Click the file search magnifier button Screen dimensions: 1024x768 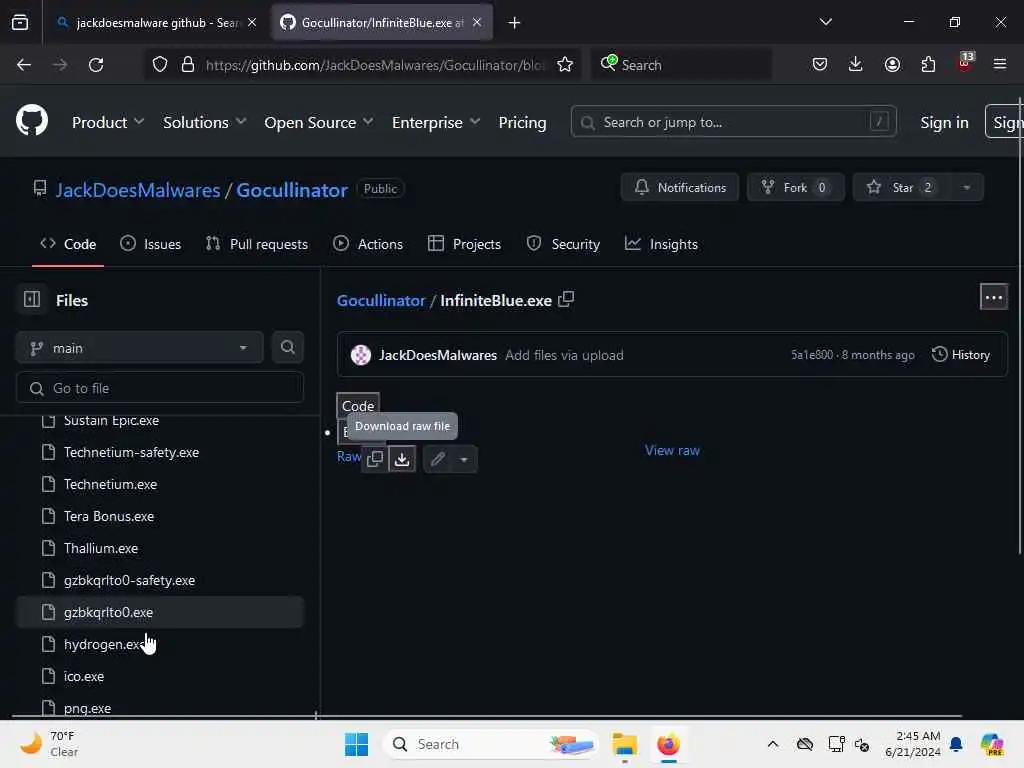pos(287,347)
